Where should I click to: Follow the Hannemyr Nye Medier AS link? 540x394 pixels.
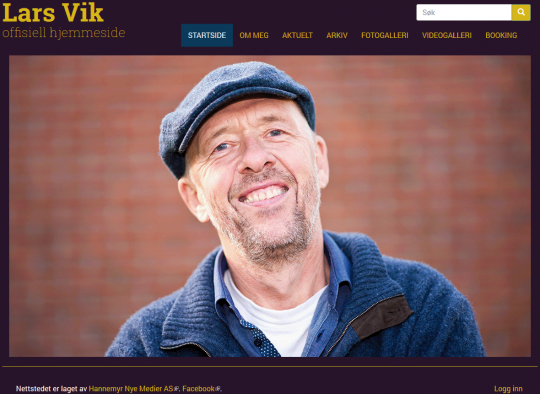point(131,389)
